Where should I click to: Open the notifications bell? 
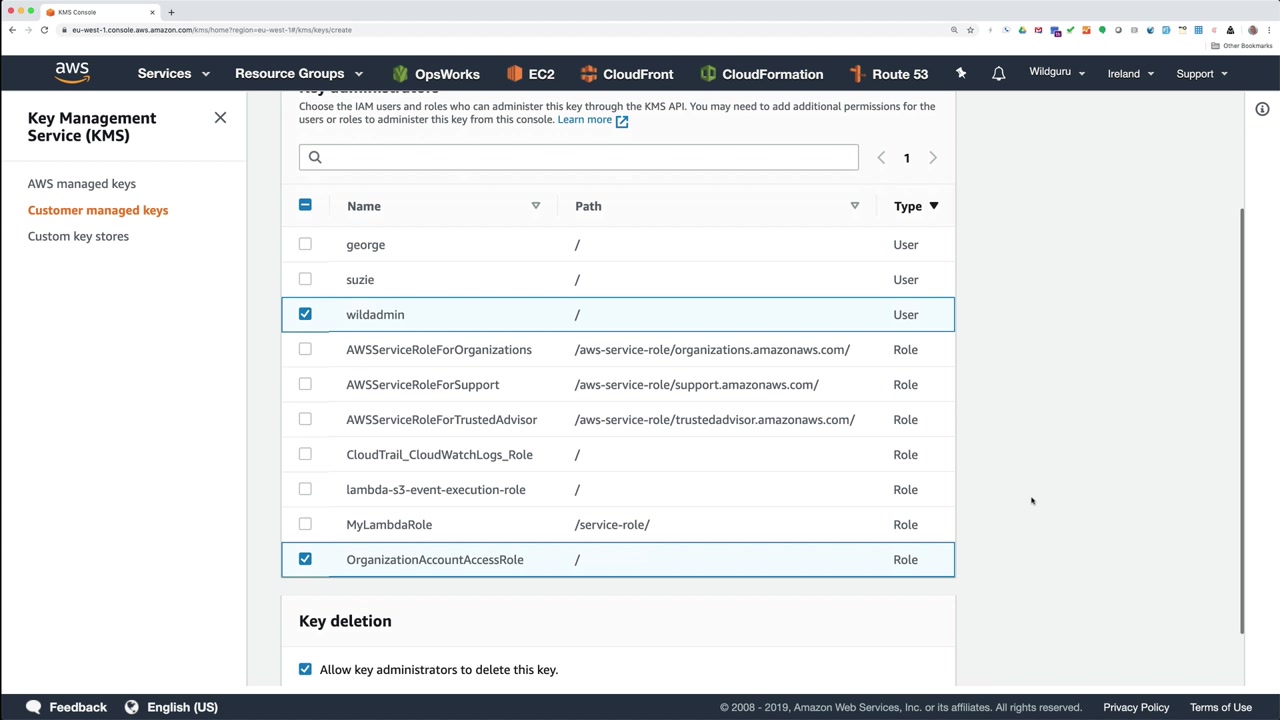click(998, 74)
